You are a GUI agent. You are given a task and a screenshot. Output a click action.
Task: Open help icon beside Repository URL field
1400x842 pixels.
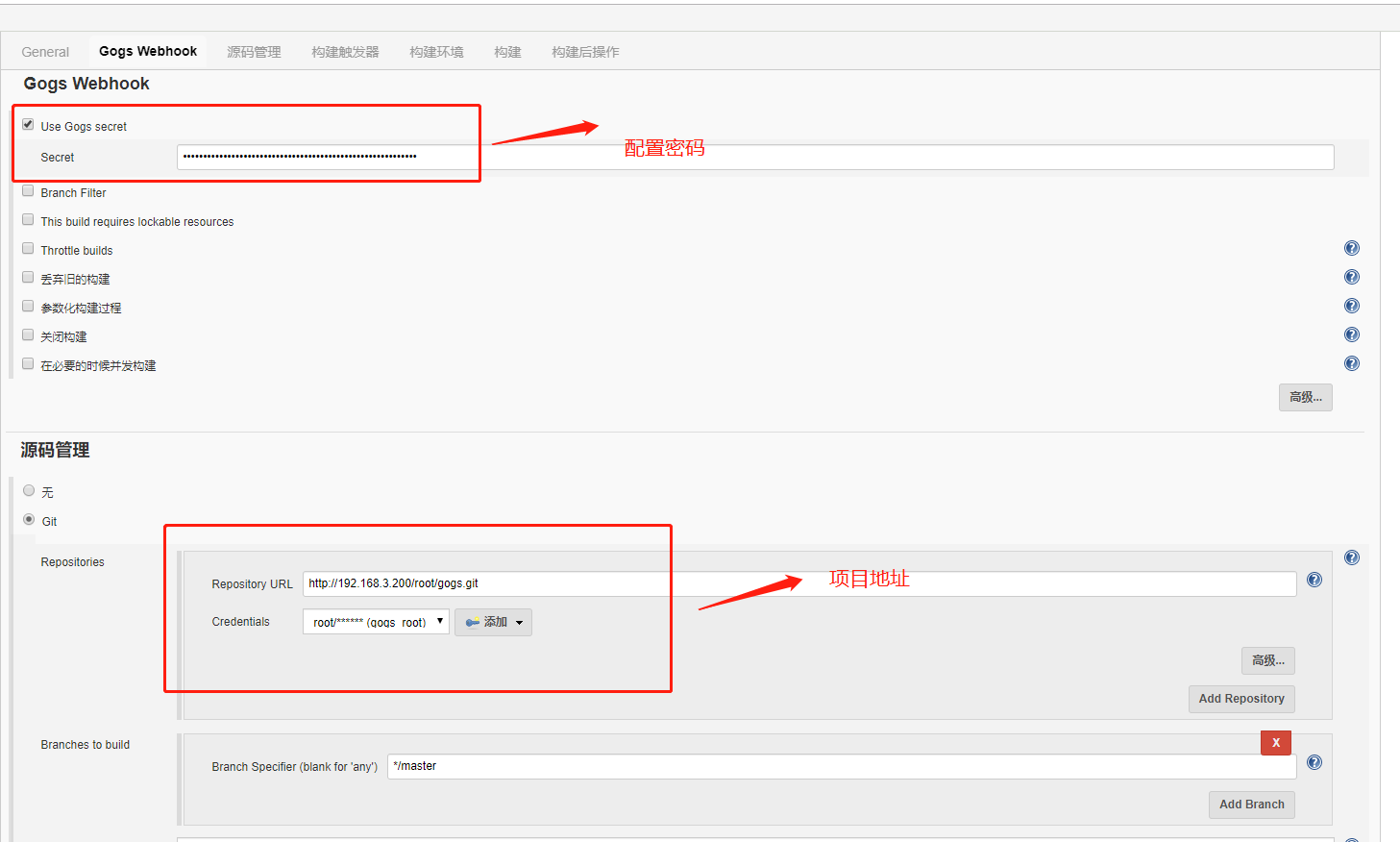click(1314, 580)
